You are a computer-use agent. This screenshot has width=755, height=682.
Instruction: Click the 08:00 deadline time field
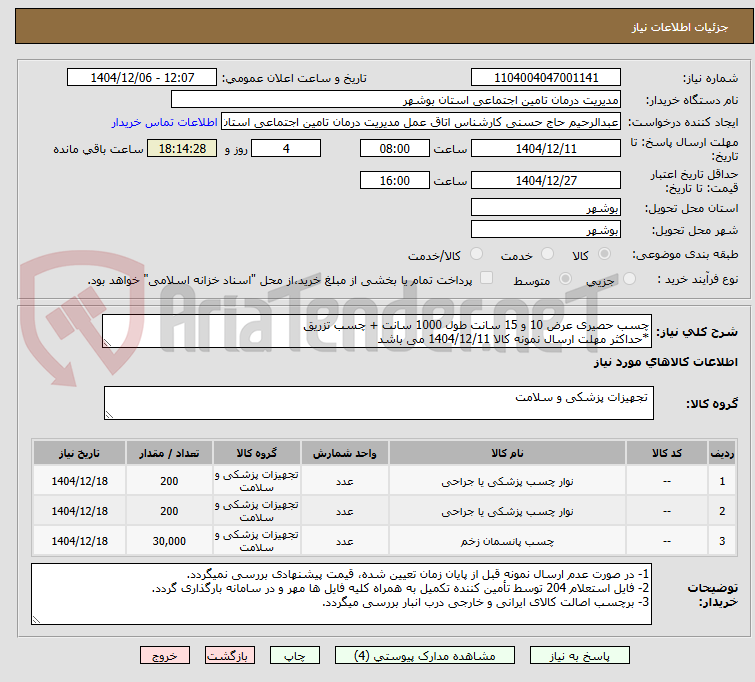395,148
